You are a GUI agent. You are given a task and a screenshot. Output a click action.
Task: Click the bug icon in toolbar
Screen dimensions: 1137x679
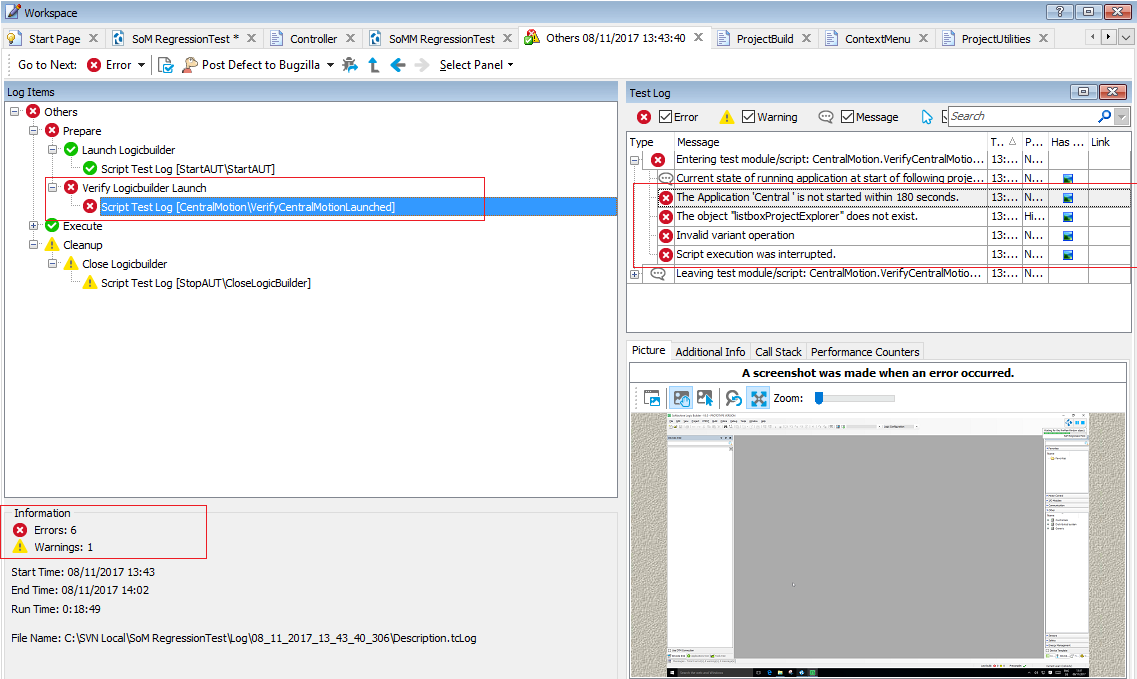click(349, 65)
